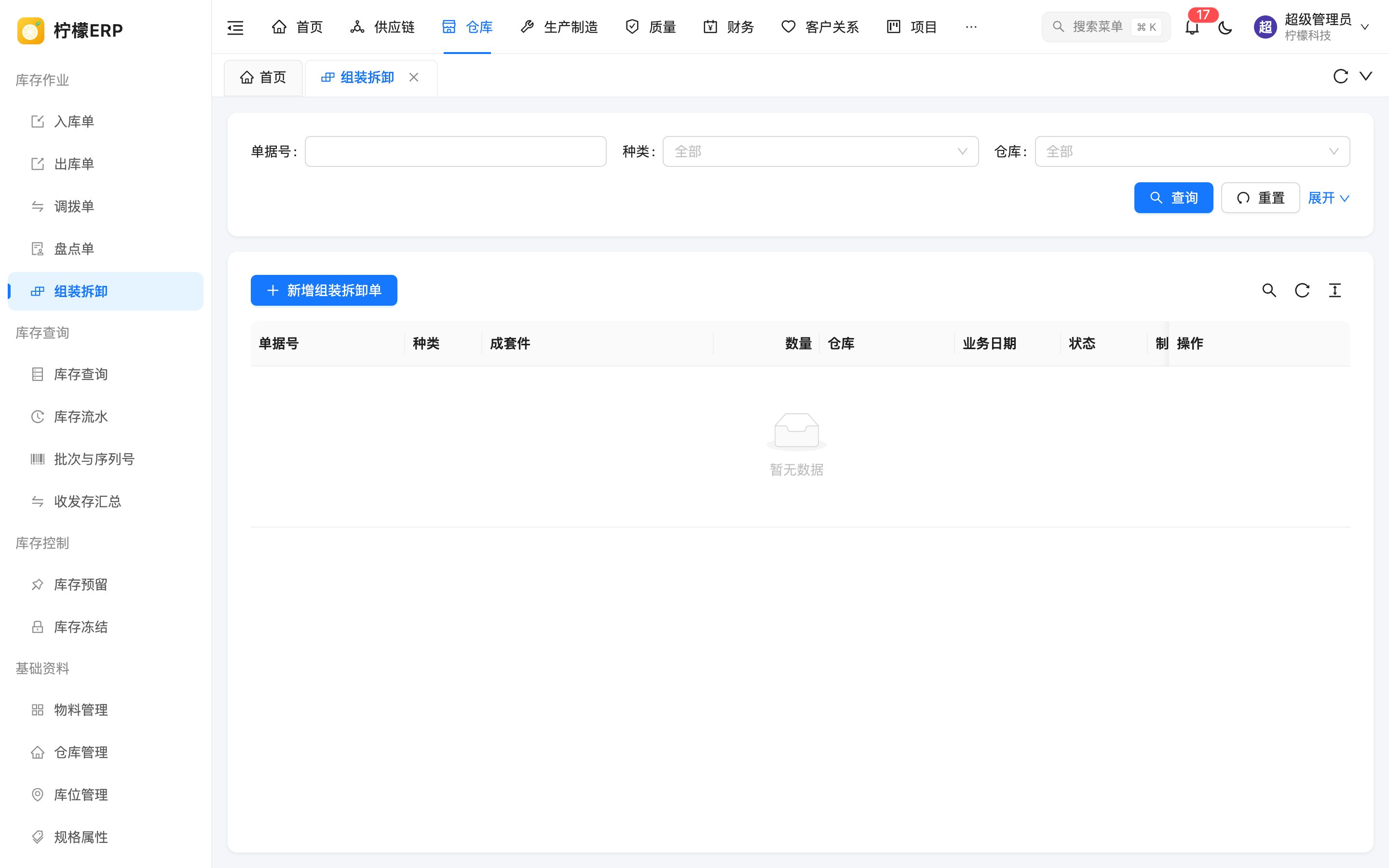Select 组装拆卸 in the sidebar

[106, 292]
